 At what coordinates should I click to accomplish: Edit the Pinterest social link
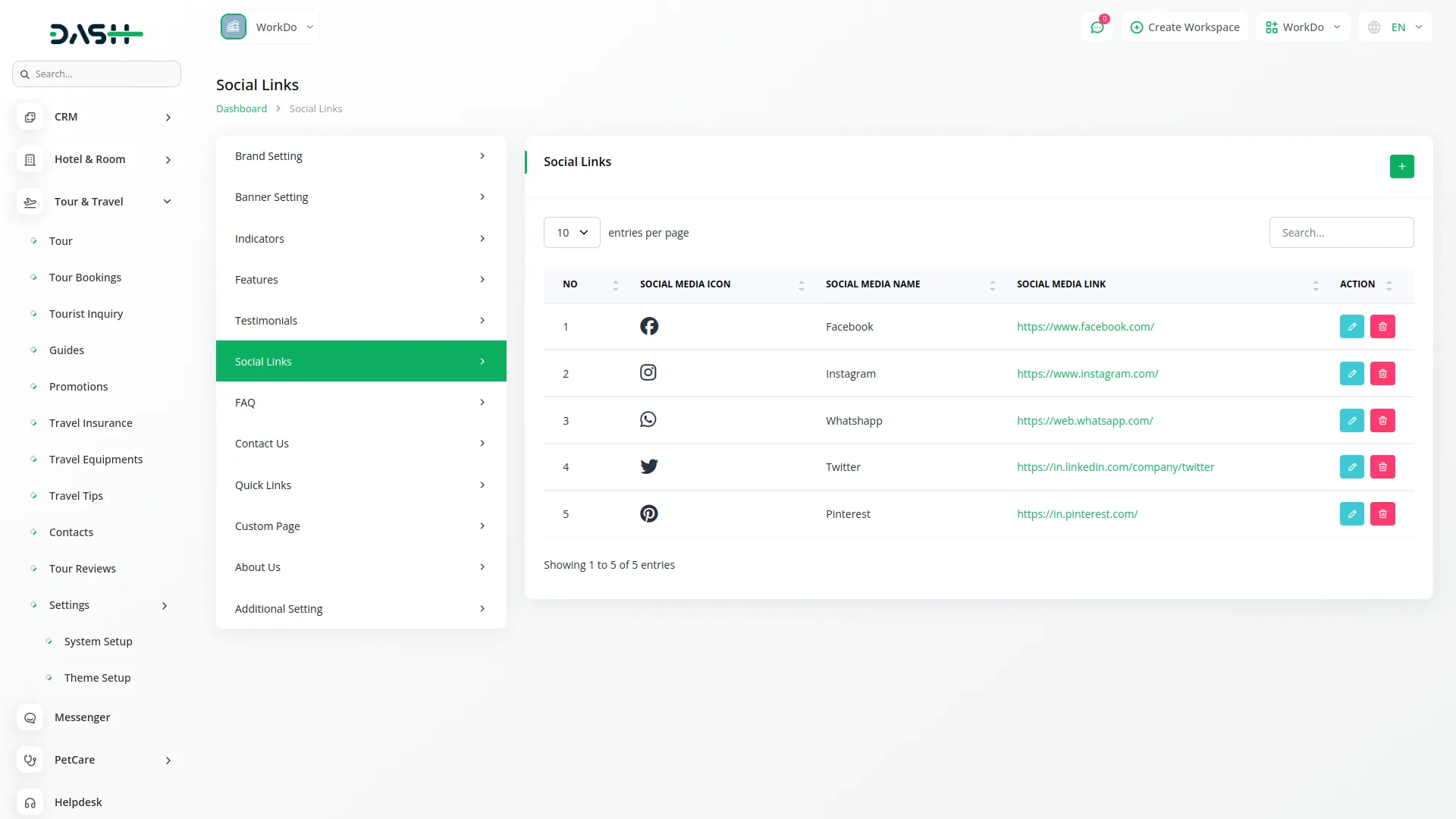[x=1351, y=514]
